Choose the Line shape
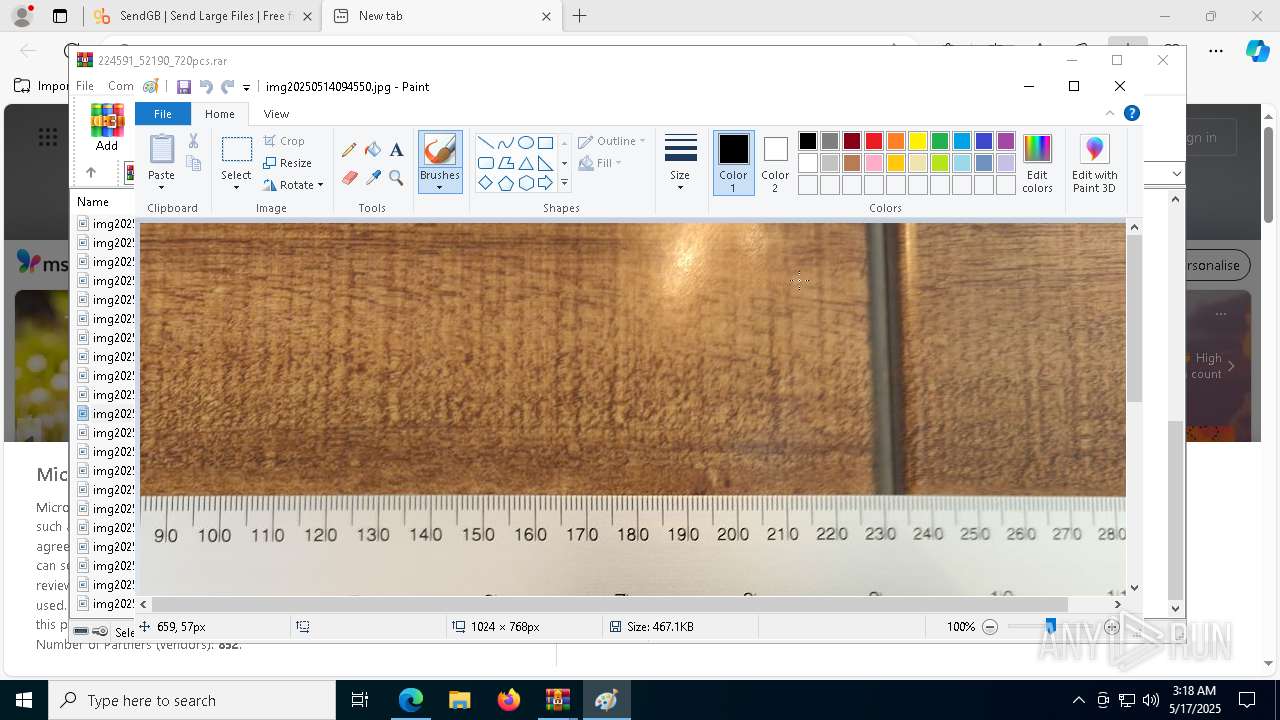Viewport: 1280px width, 720px height. coord(485,143)
